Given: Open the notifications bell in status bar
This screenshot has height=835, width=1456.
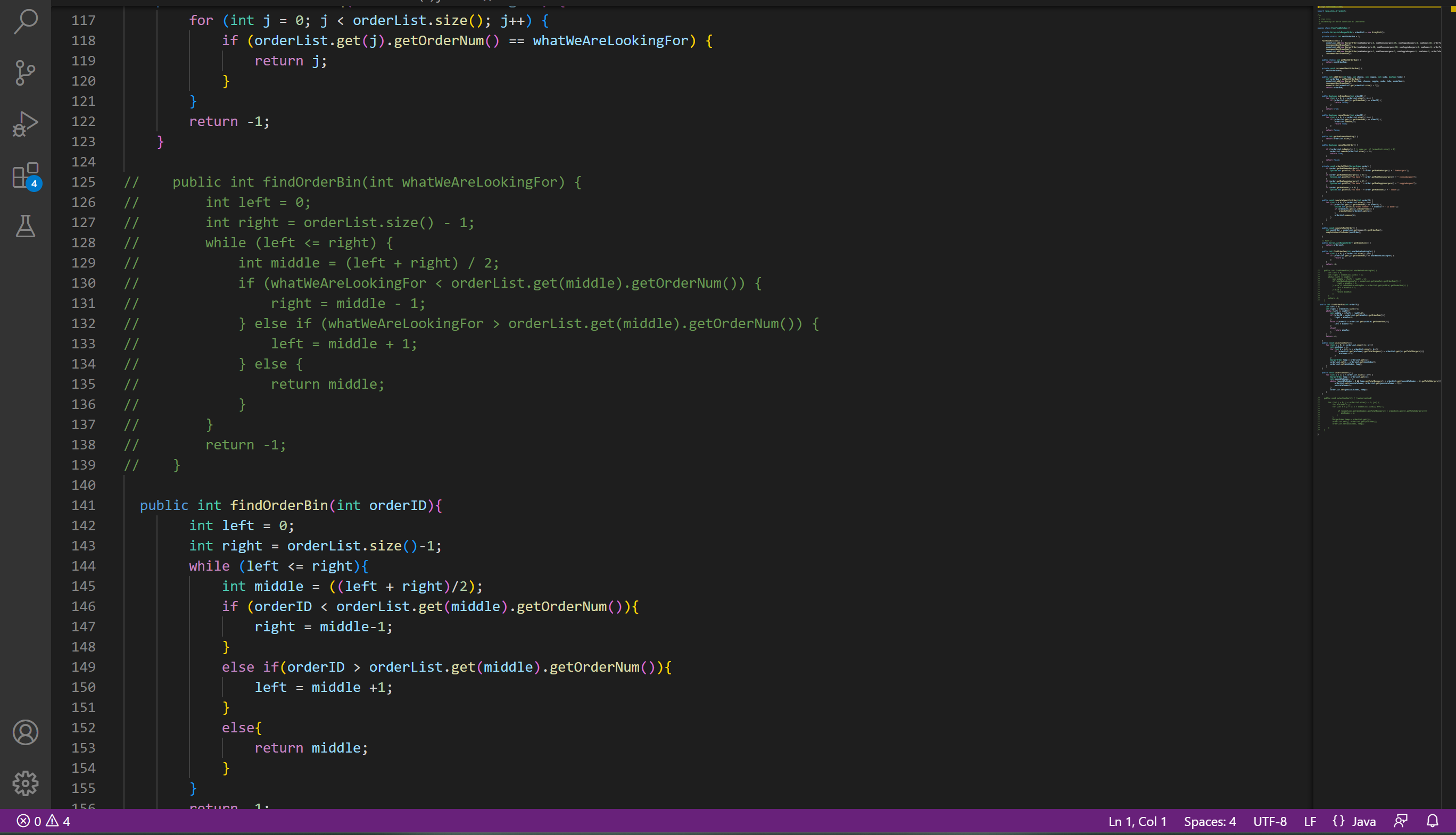Looking at the screenshot, I should tap(1432, 821).
